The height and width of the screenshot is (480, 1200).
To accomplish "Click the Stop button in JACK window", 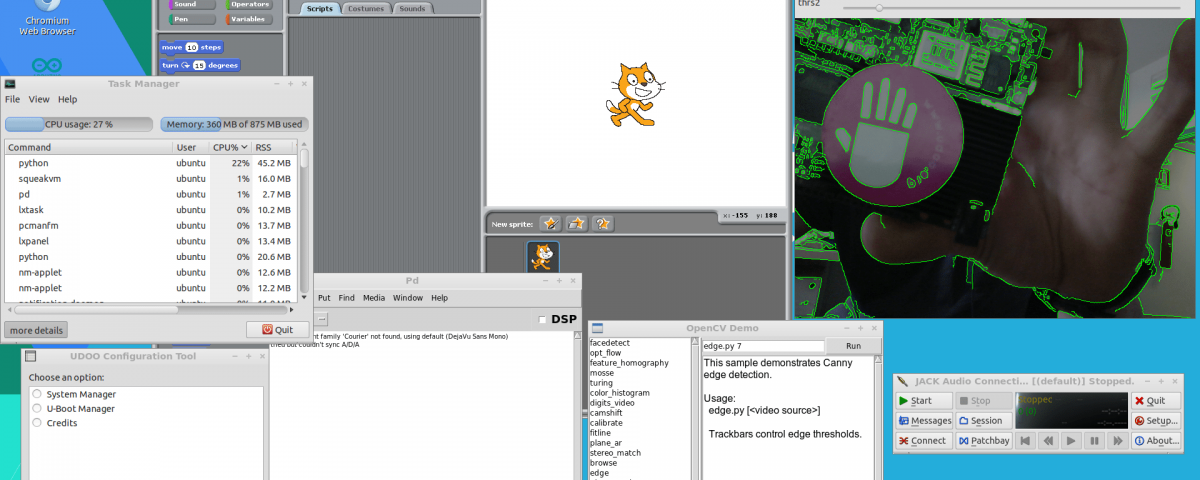I will [x=983, y=401].
